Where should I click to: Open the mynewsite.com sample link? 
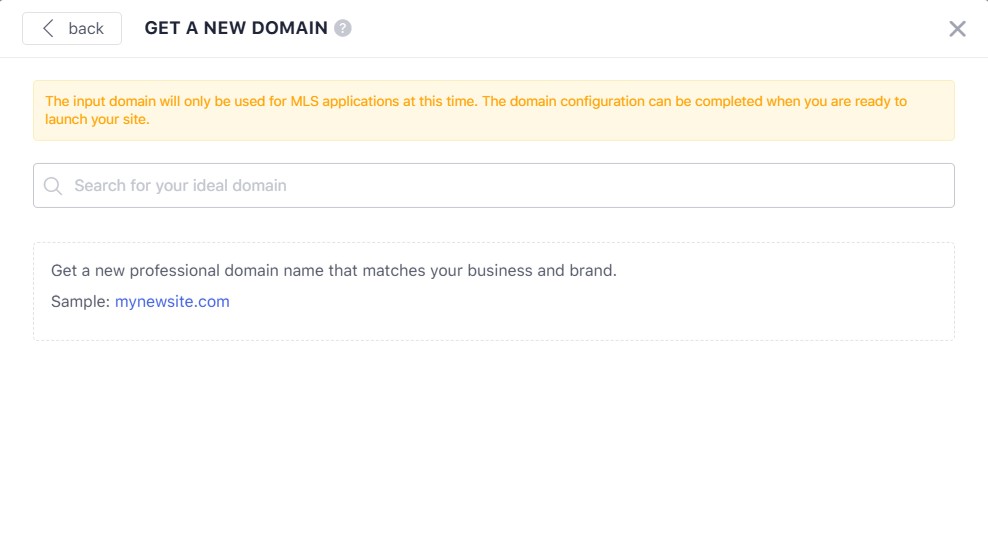point(172,301)
